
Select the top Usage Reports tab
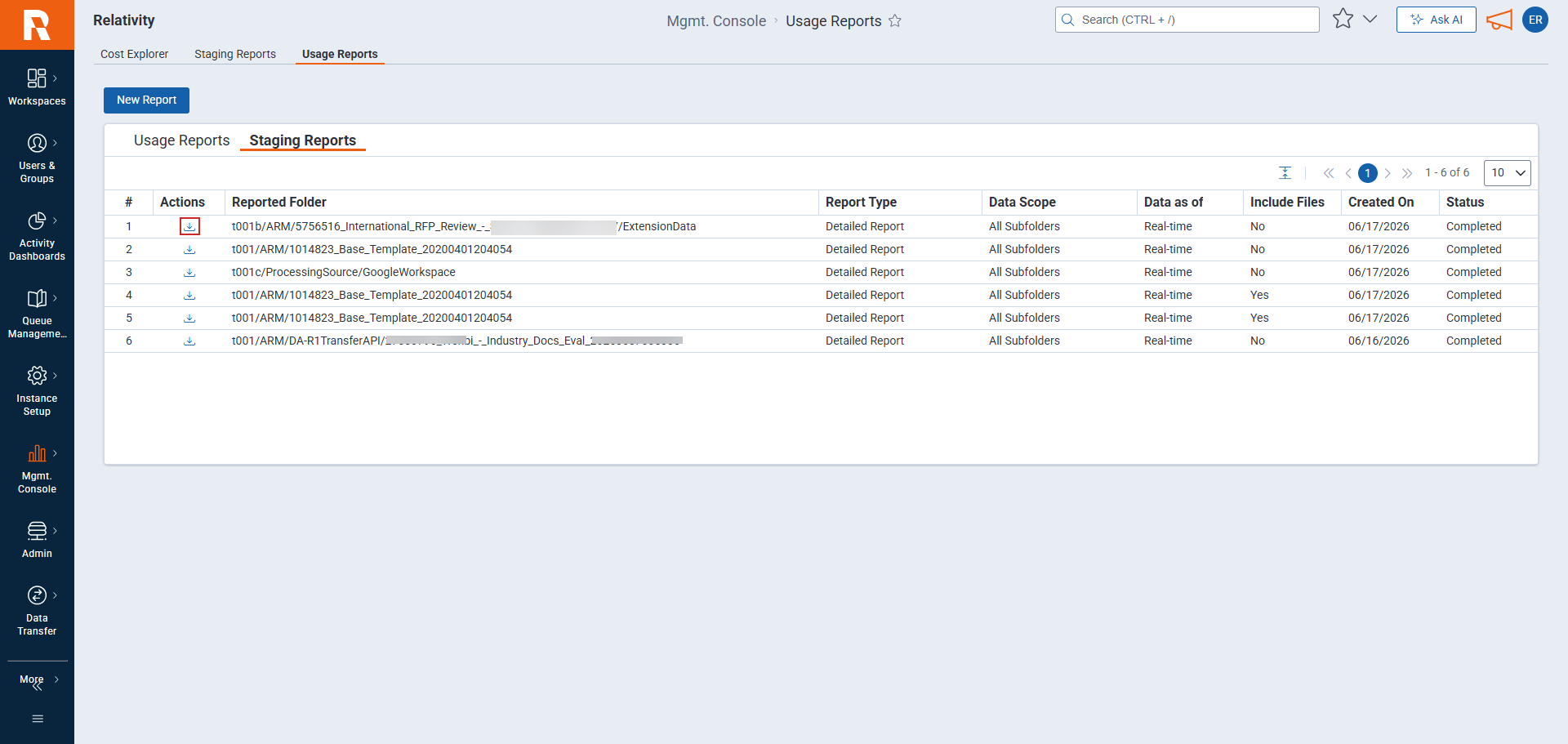[x=340, y=54]
